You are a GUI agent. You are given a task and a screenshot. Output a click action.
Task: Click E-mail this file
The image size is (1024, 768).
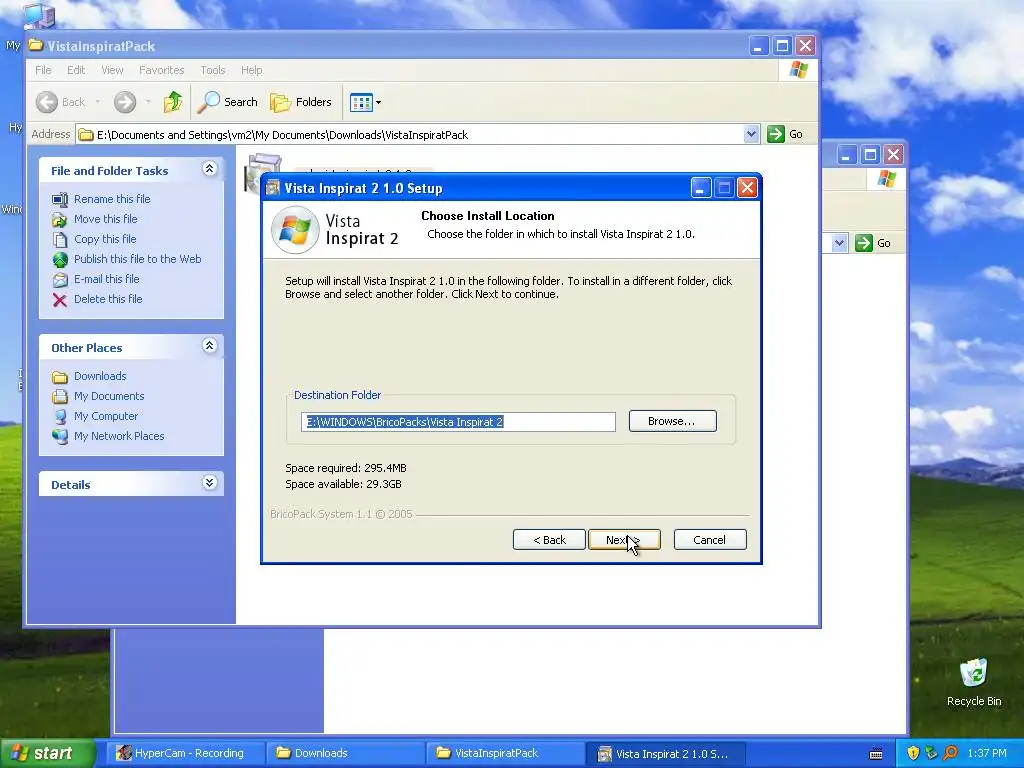[106, 279]
